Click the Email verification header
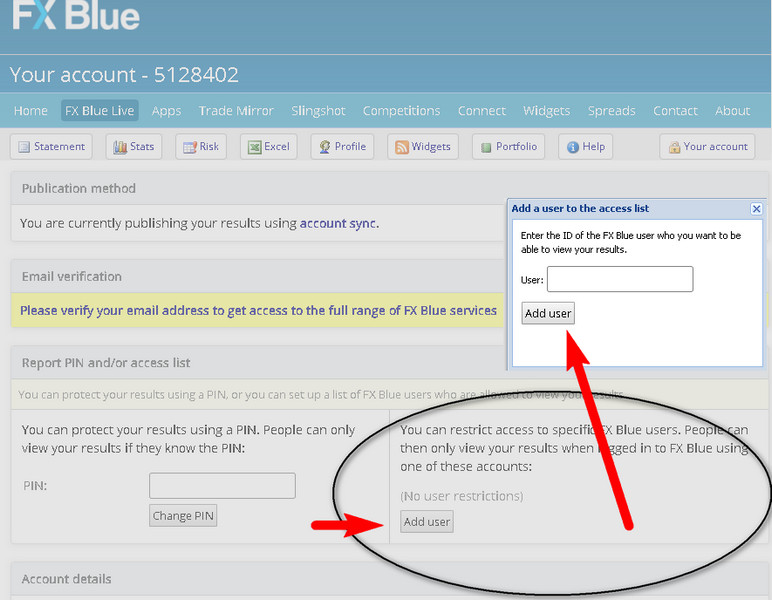 click(x=72, y=277)
